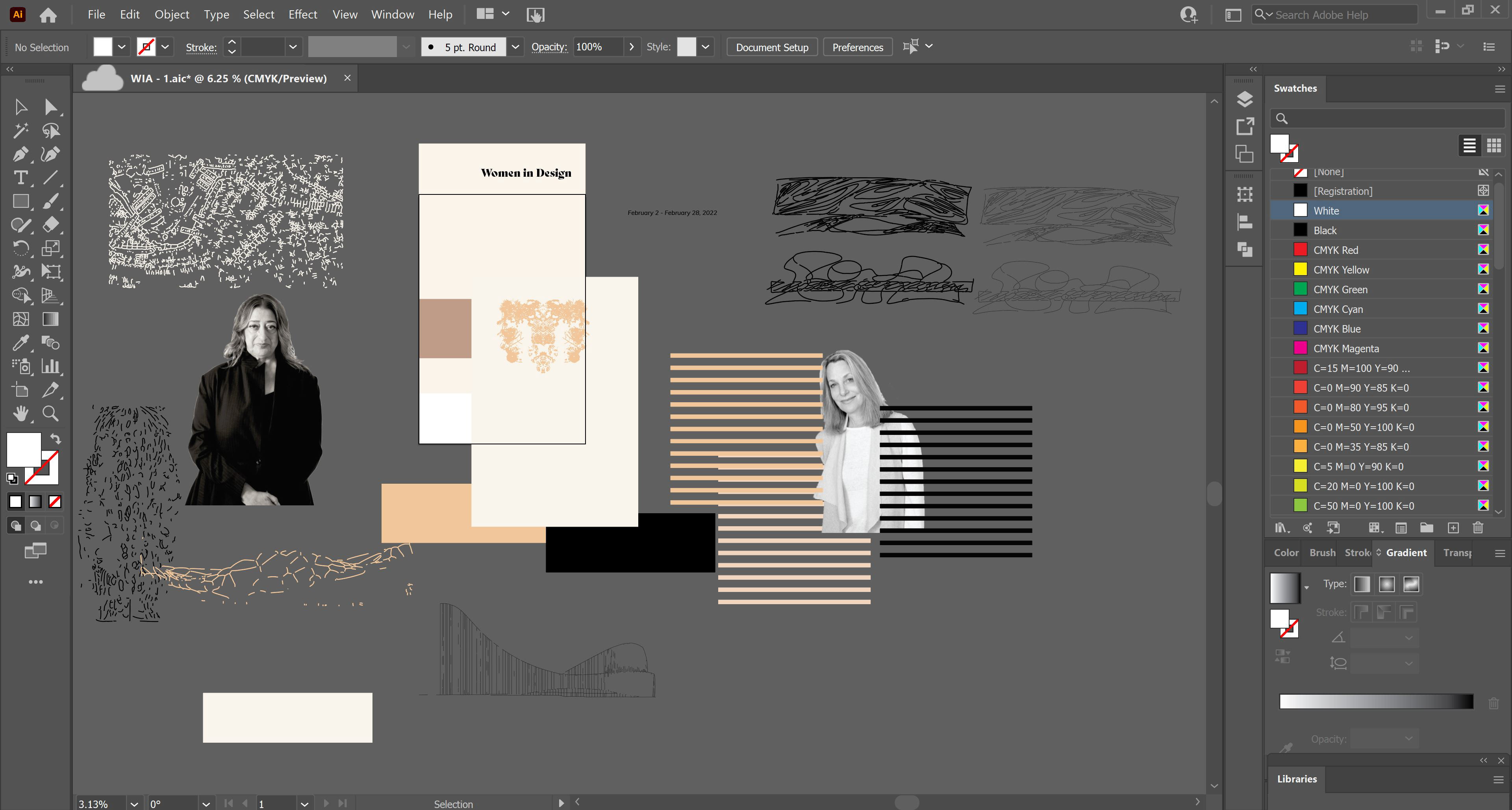Select the CMYK Cyan swatch

tap(1338, 309)
